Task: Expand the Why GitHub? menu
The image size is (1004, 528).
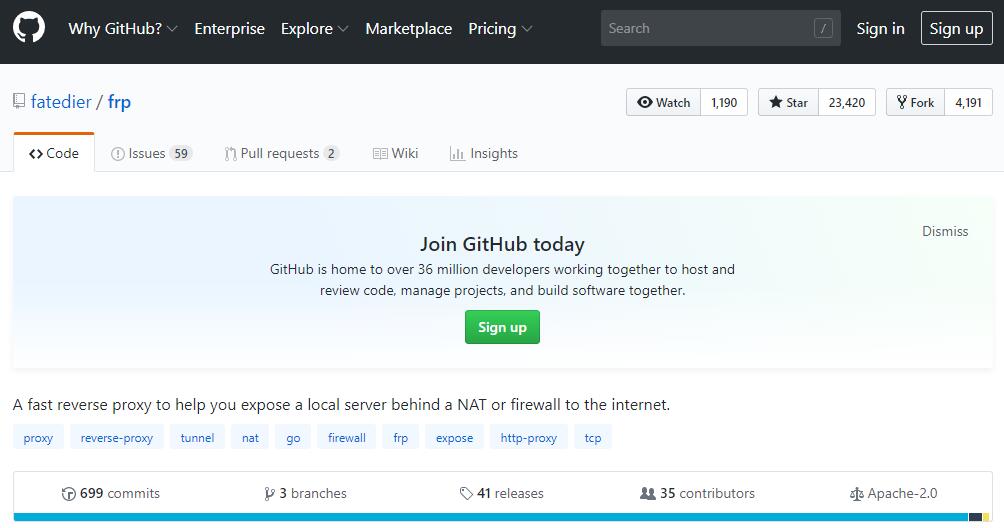Action: (x=122, y=28)
